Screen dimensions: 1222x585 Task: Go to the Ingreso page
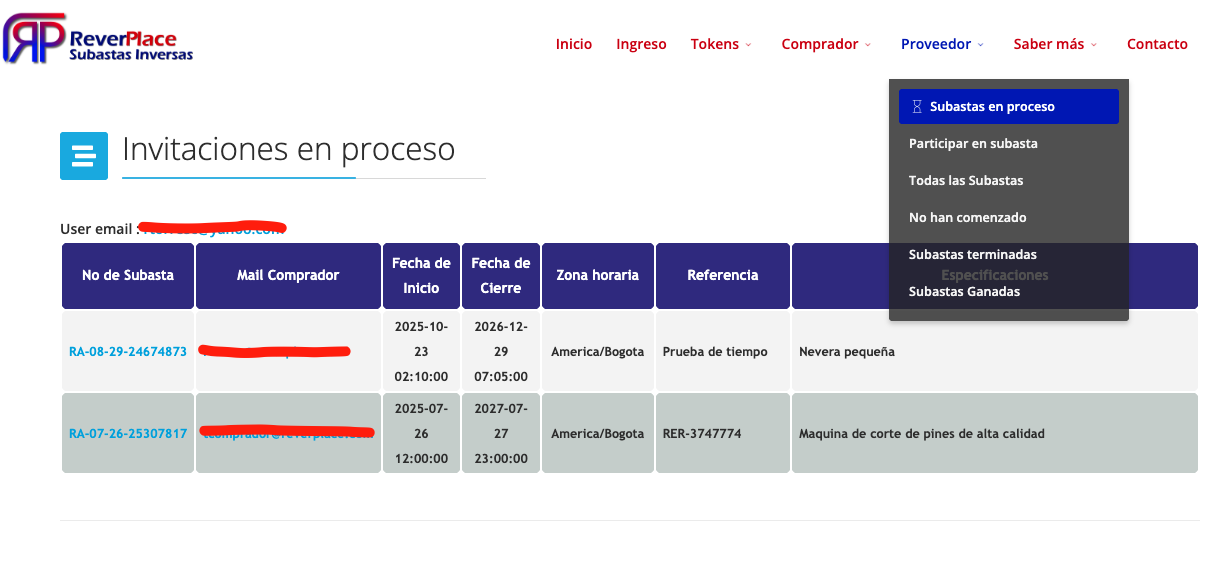(641, 44)
